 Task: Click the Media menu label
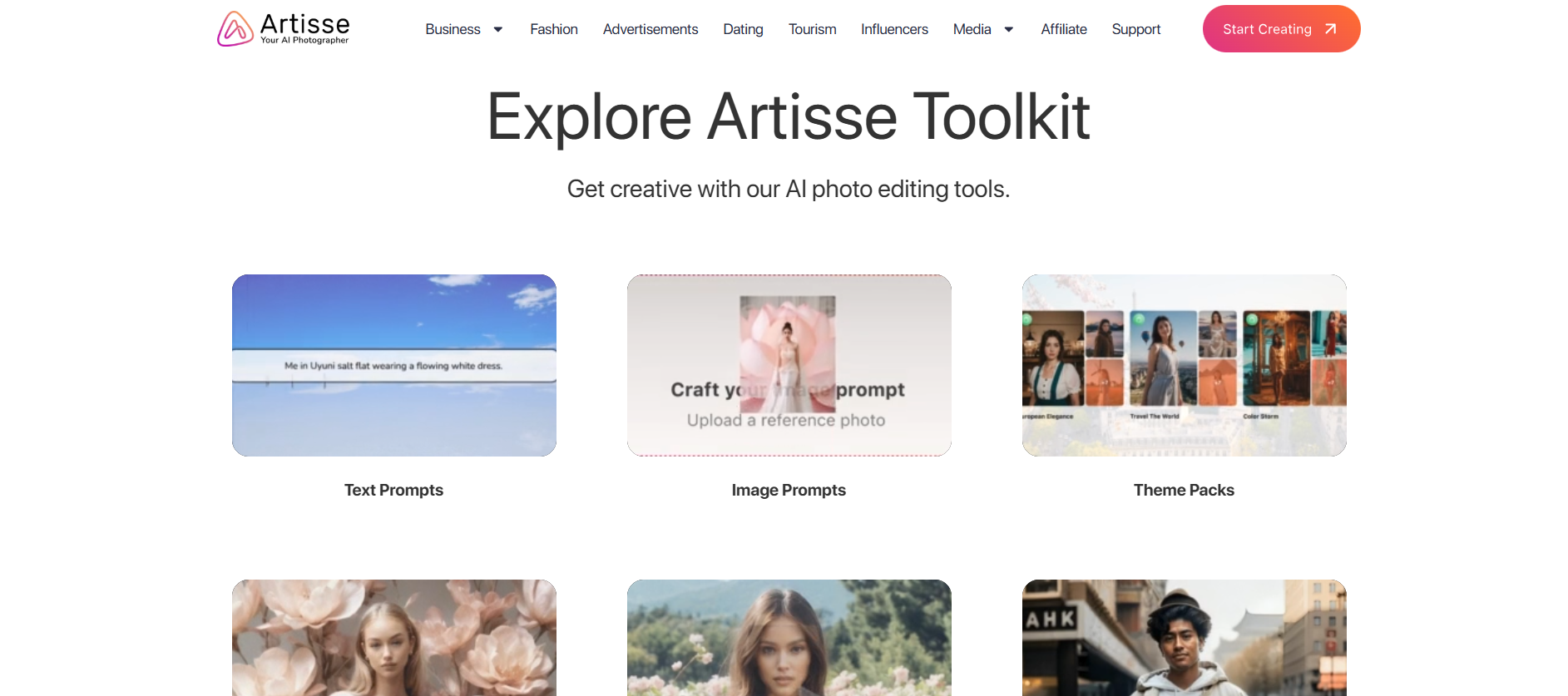[972, 30]
